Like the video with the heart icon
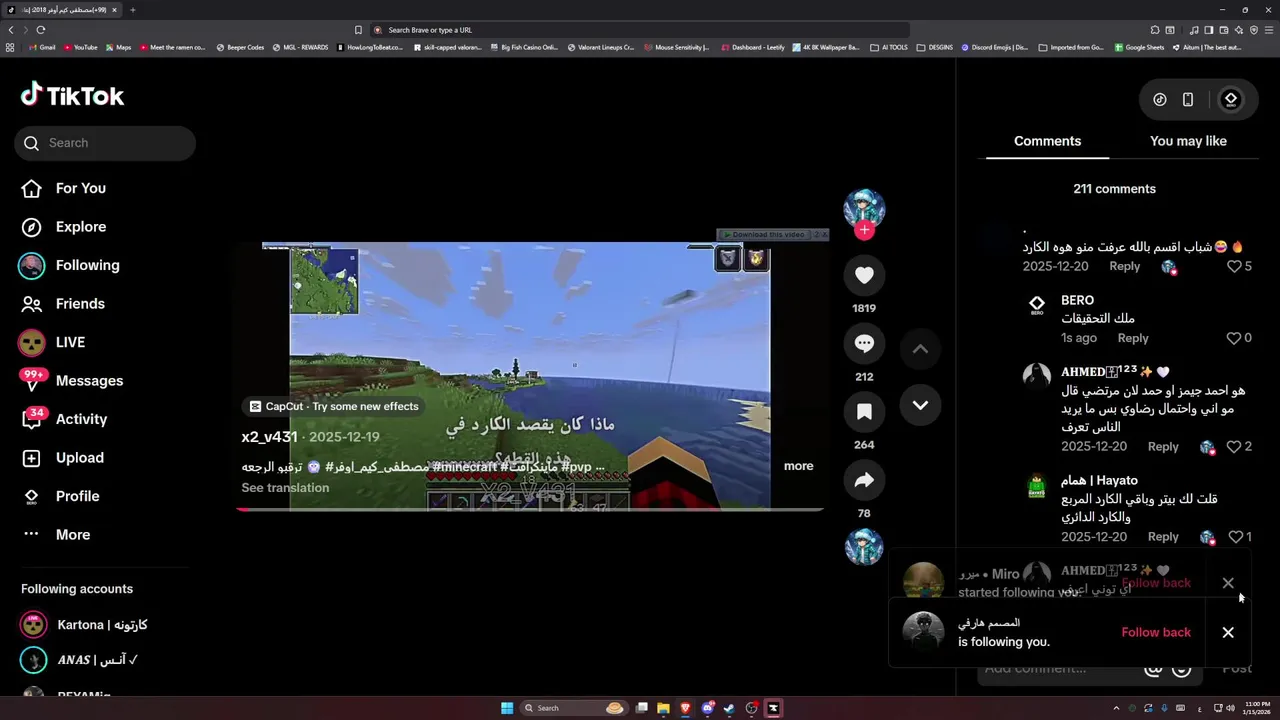The width and height of the screenshot is (1280, 720). tap(864, 275)
